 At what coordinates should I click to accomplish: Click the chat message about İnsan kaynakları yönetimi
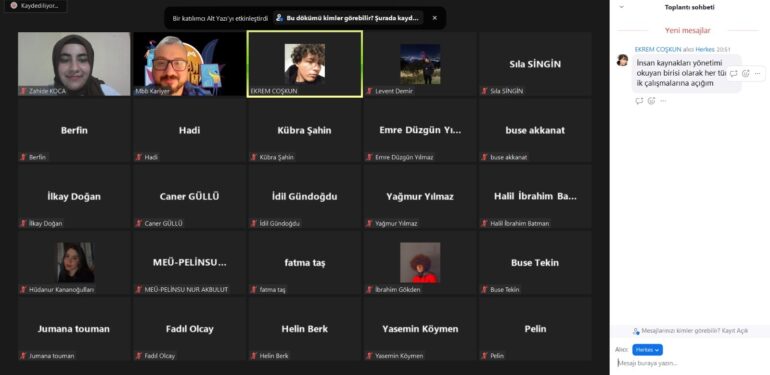(x=686, y=73)
